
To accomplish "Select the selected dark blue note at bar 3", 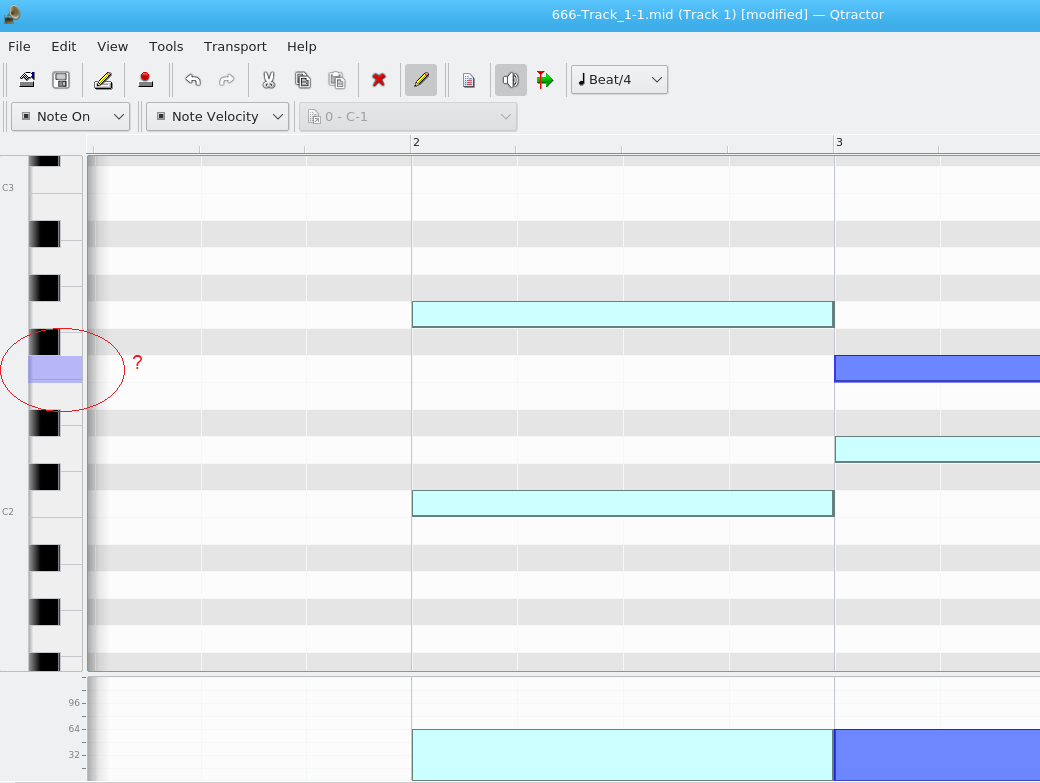I will click(x=937, y=369).
